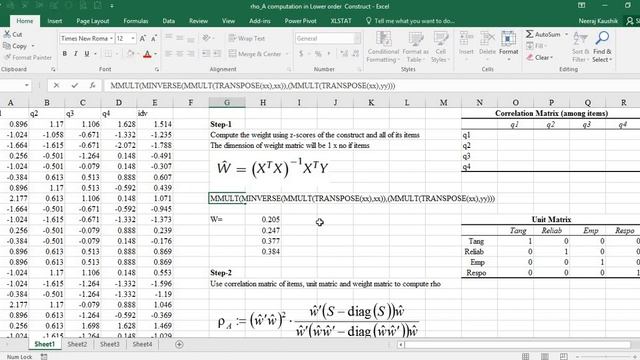
Task: Open the Sort & Filter menu
Action: pyautogui.click(x=580, y=47)
